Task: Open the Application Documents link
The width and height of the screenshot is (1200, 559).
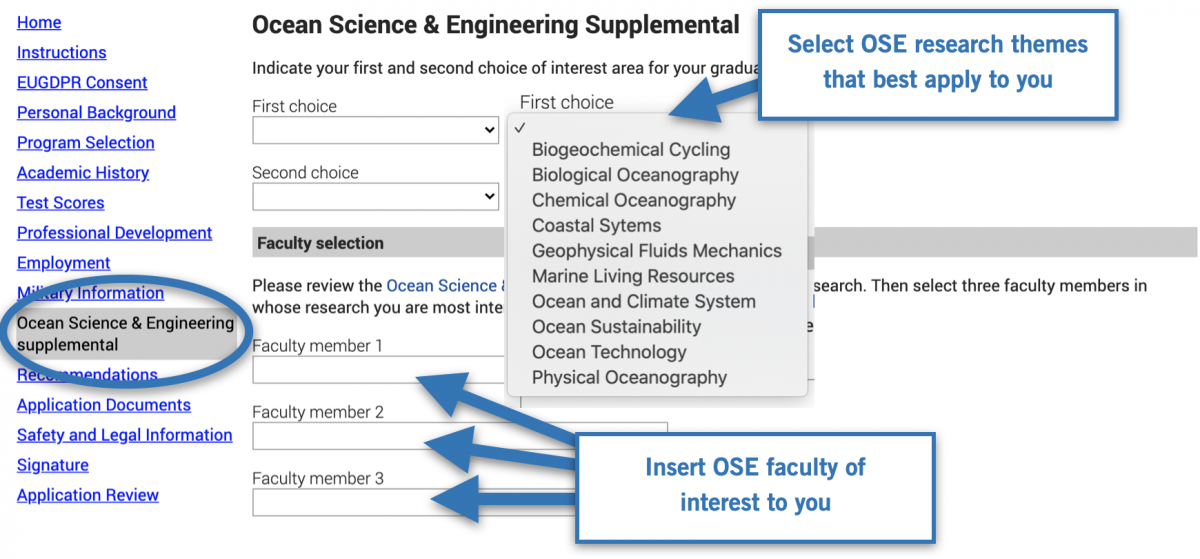Action: tap(104, 405)
